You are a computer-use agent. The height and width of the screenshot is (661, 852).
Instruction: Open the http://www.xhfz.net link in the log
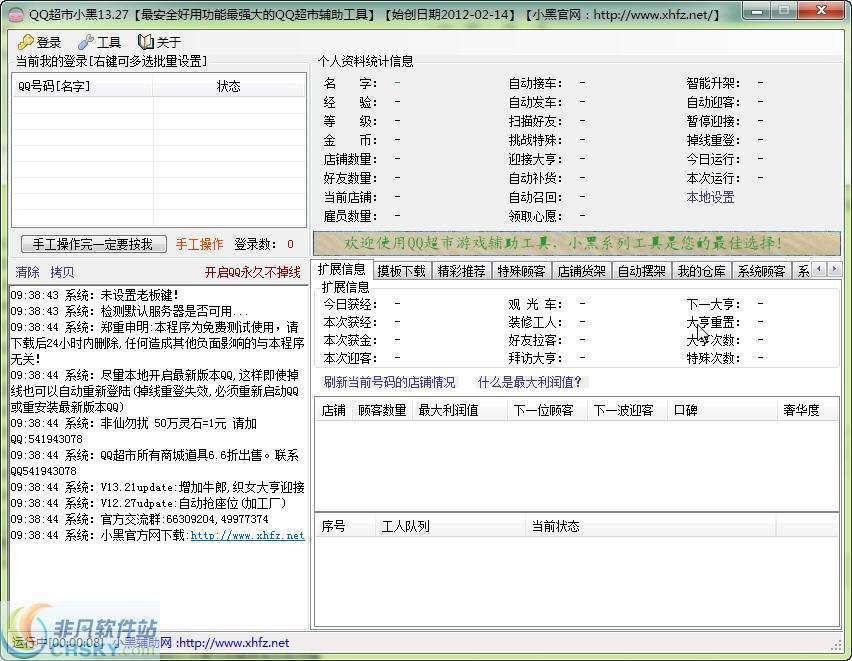click(x=247, y=535)
